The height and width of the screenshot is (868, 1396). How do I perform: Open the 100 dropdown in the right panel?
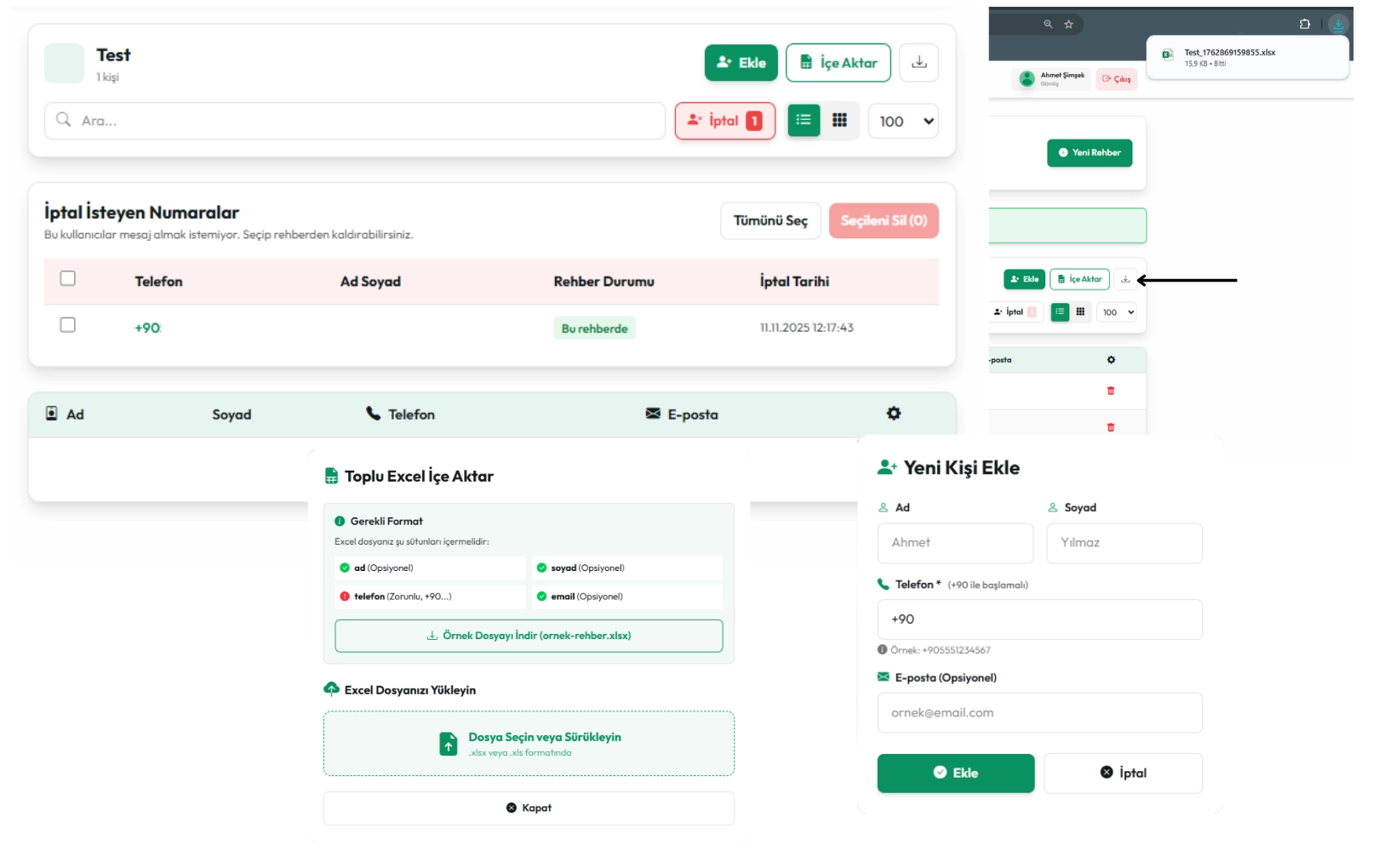pyautogui.click(x=1118, y=312)
